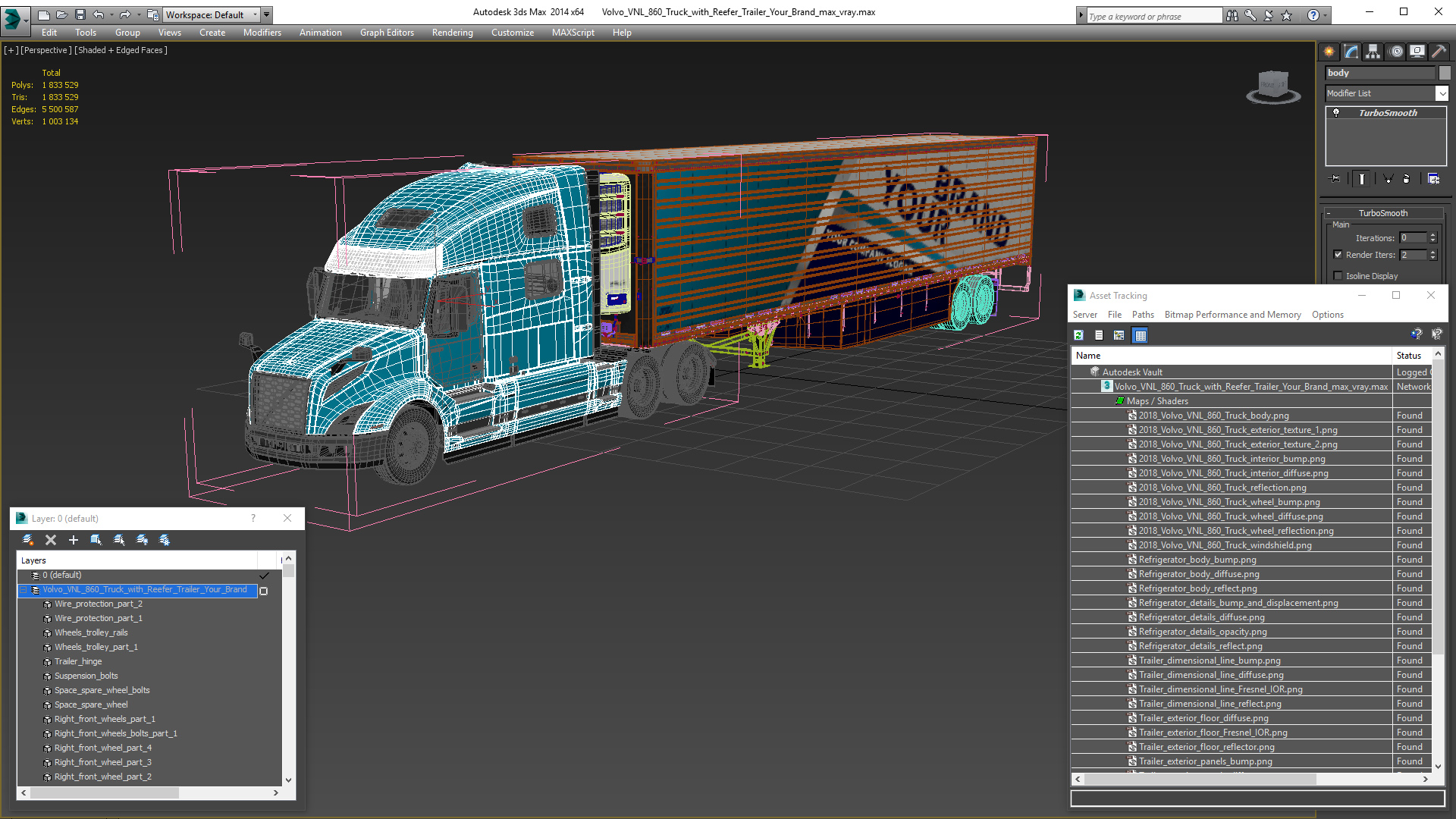This screenshot has width=1456, height=819.
Task: Click the [+] viewport menu label
Action: pyautogui.click(x=11, y=50)
